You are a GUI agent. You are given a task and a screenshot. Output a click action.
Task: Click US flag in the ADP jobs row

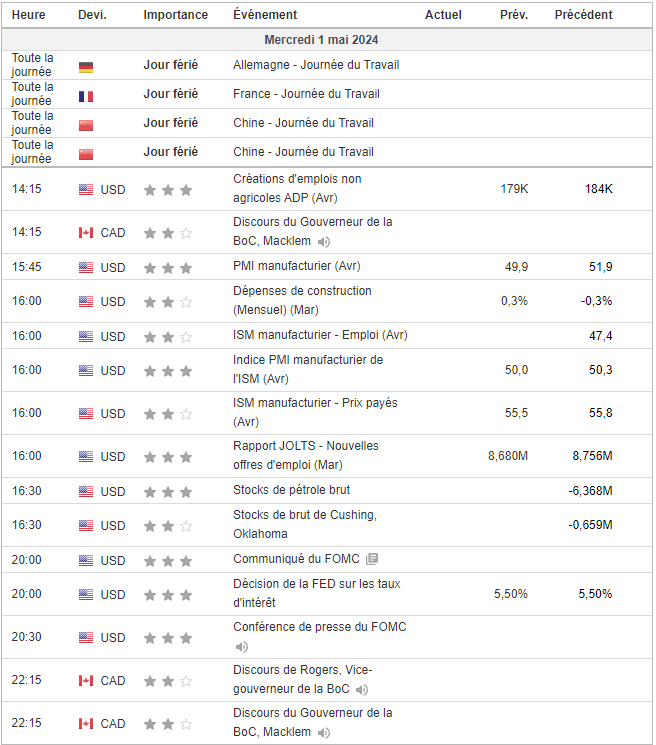(86, 189)
